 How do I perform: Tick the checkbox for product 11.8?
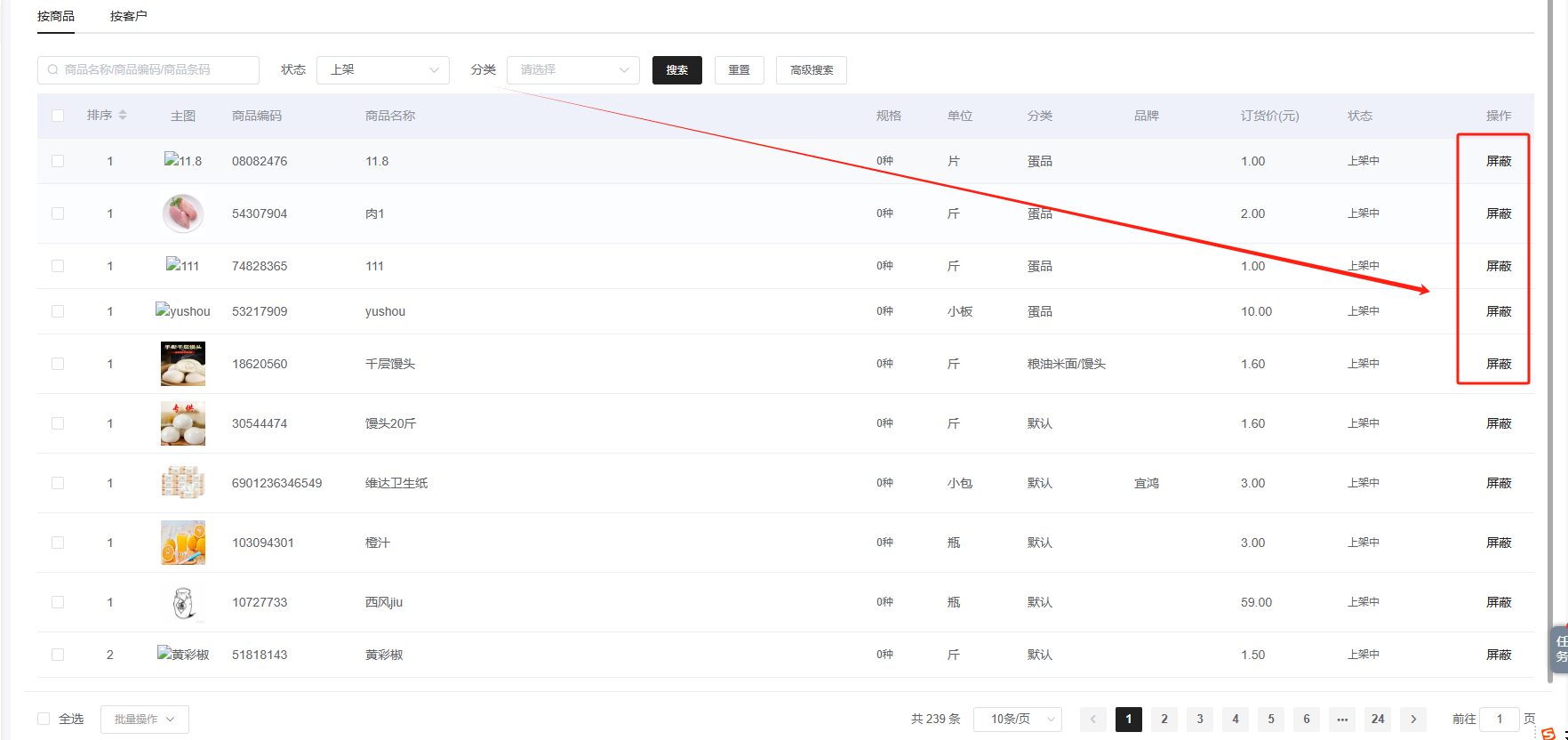[58, 161]
